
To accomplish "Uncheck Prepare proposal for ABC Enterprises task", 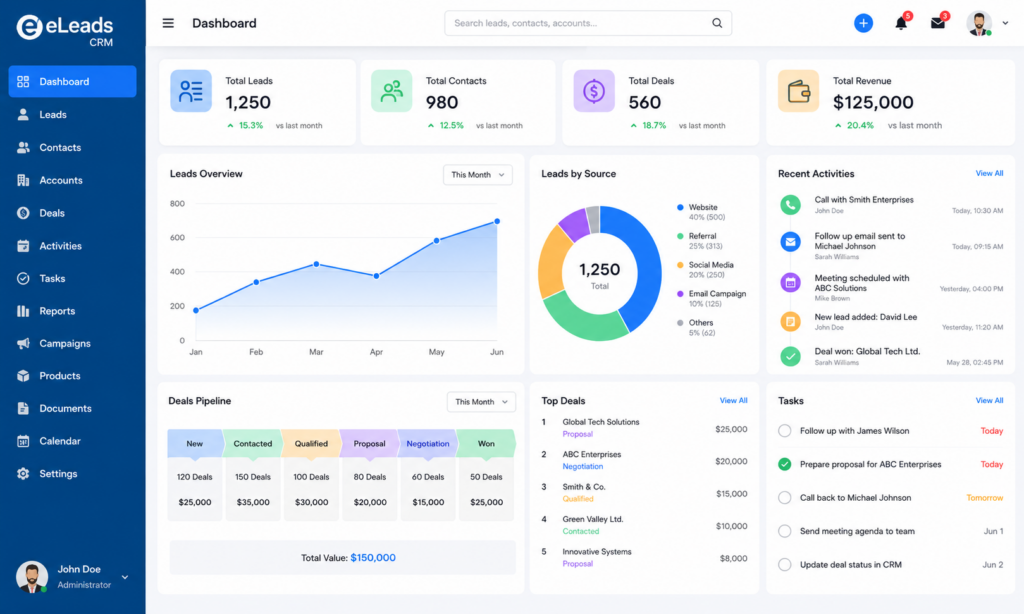I will tap(784, 464).
